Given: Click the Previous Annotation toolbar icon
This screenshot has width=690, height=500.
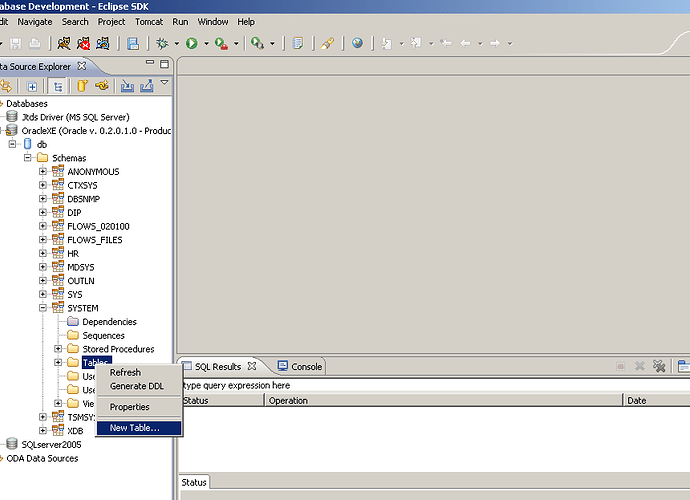Looking at the screenshot, I should tap(416, 43).
